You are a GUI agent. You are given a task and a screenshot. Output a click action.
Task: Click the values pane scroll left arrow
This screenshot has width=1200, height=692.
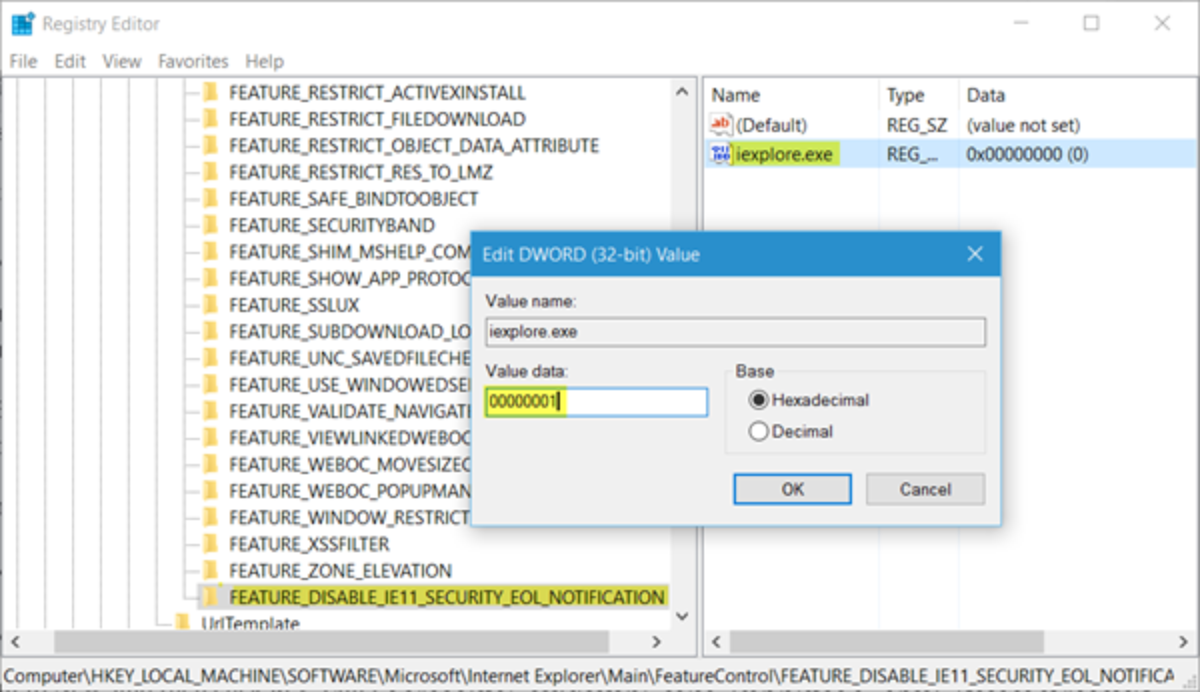[x=714, y=641]
